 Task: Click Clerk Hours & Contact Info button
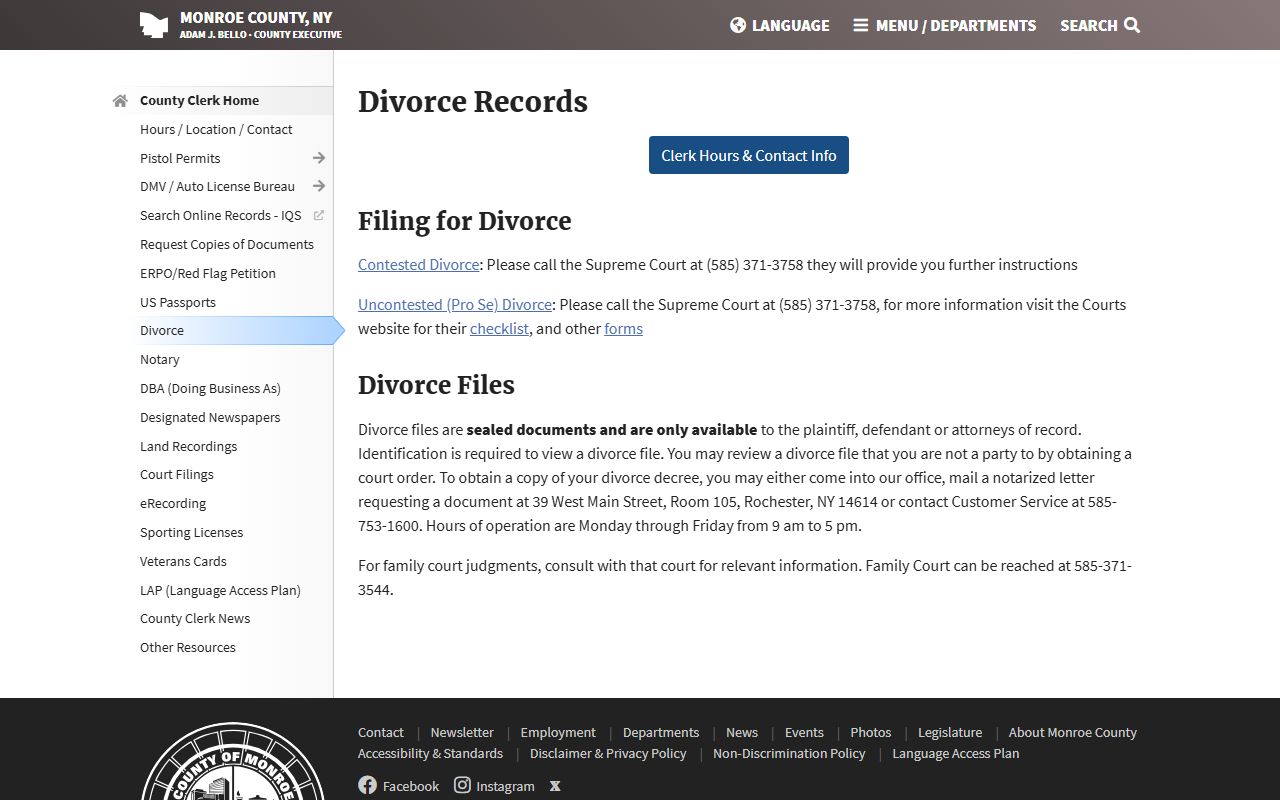click(x=749, y=155)
